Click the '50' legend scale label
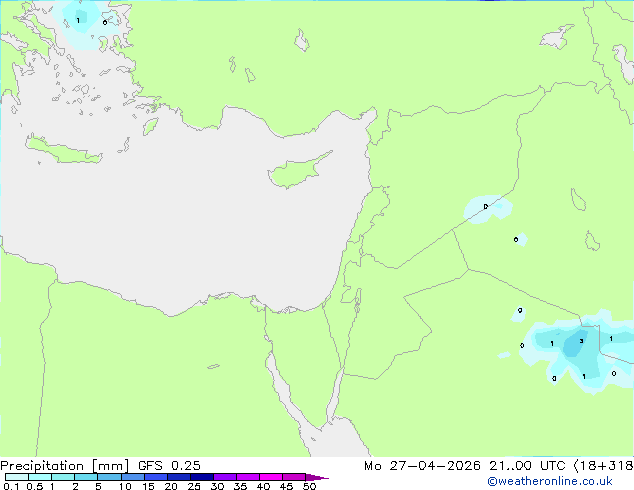Viewport: 634px width, 490px height. click(x=309, y=486)
